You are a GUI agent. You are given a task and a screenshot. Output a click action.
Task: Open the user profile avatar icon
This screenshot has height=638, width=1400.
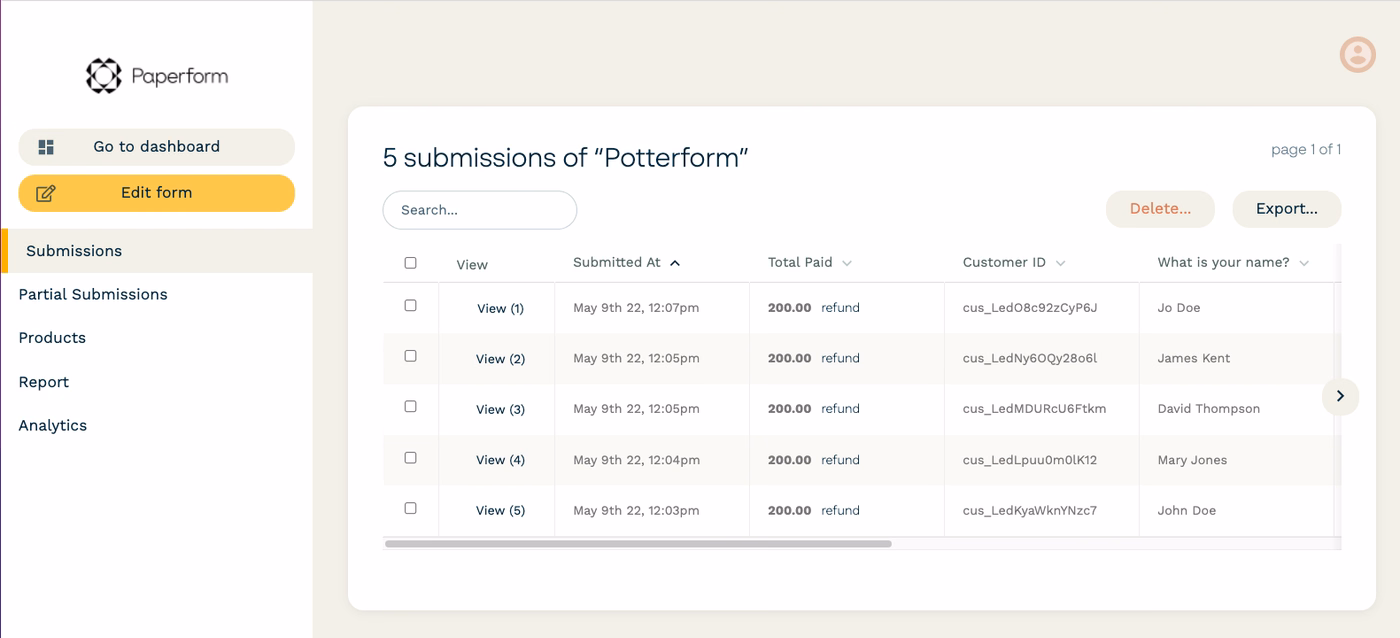click(1357, 54)
